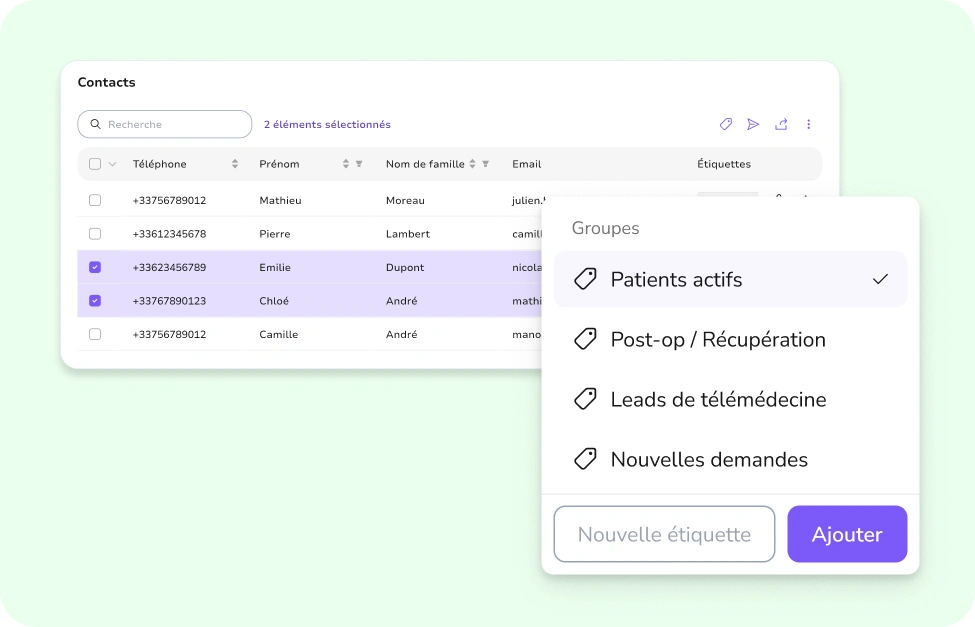Image resolution: width=975 pixels, height=627 pixels.
Task: Click the send message paper-plane icon
Action: coord(753,124)
